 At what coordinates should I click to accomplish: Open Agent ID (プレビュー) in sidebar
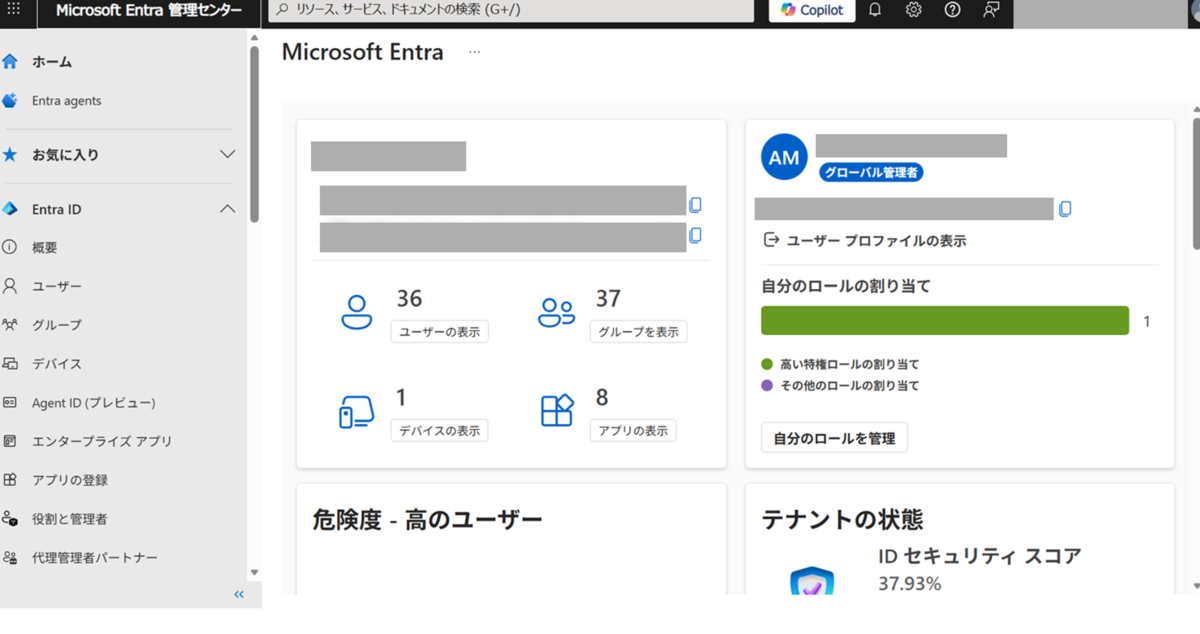coord(94,403)
